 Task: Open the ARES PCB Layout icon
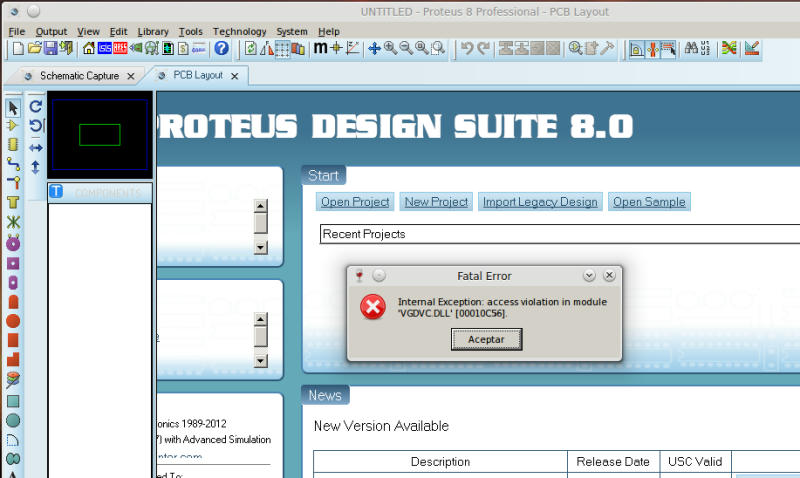[x=120, y=48]
